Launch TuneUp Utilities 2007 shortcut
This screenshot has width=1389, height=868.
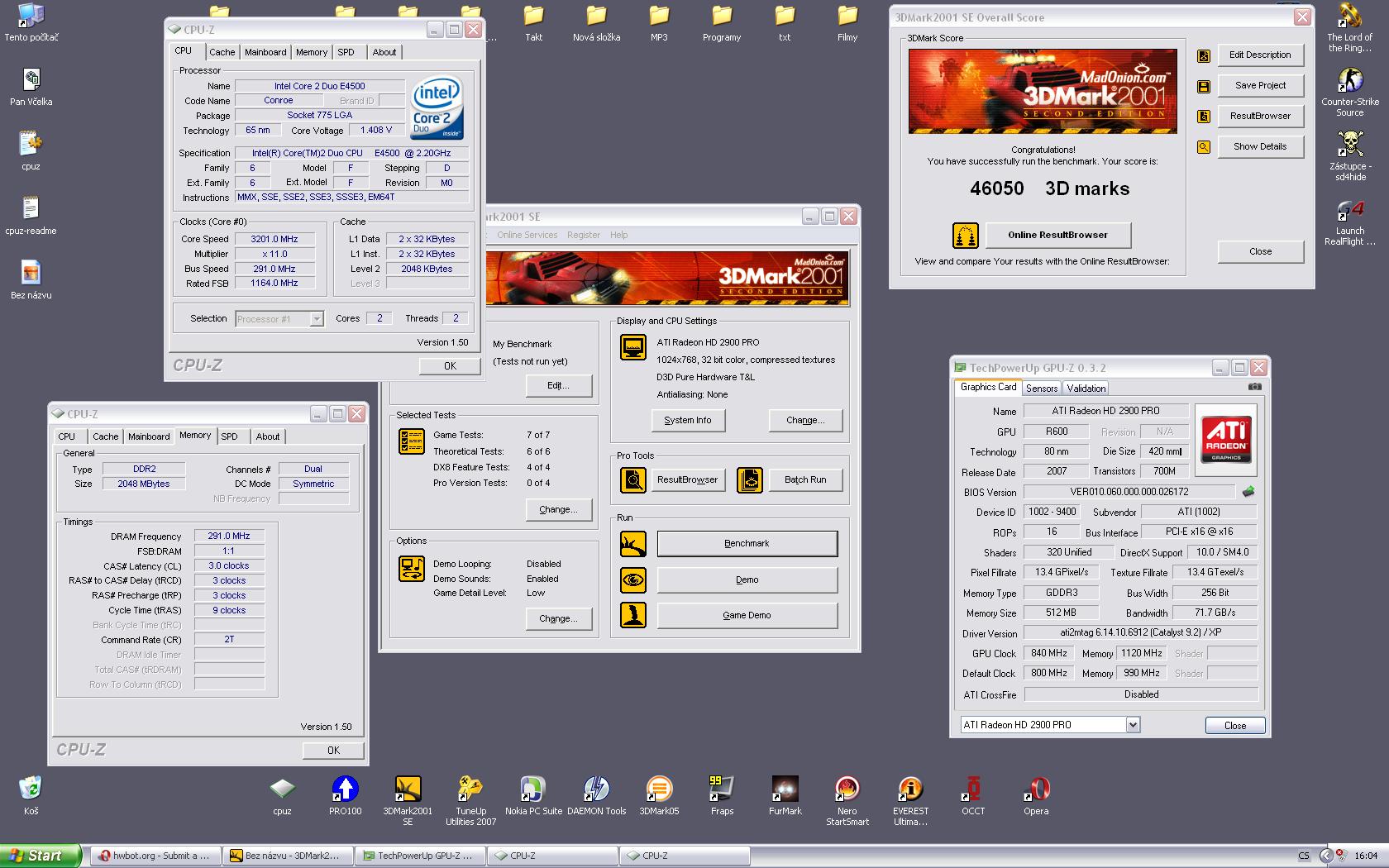(470, 800)
